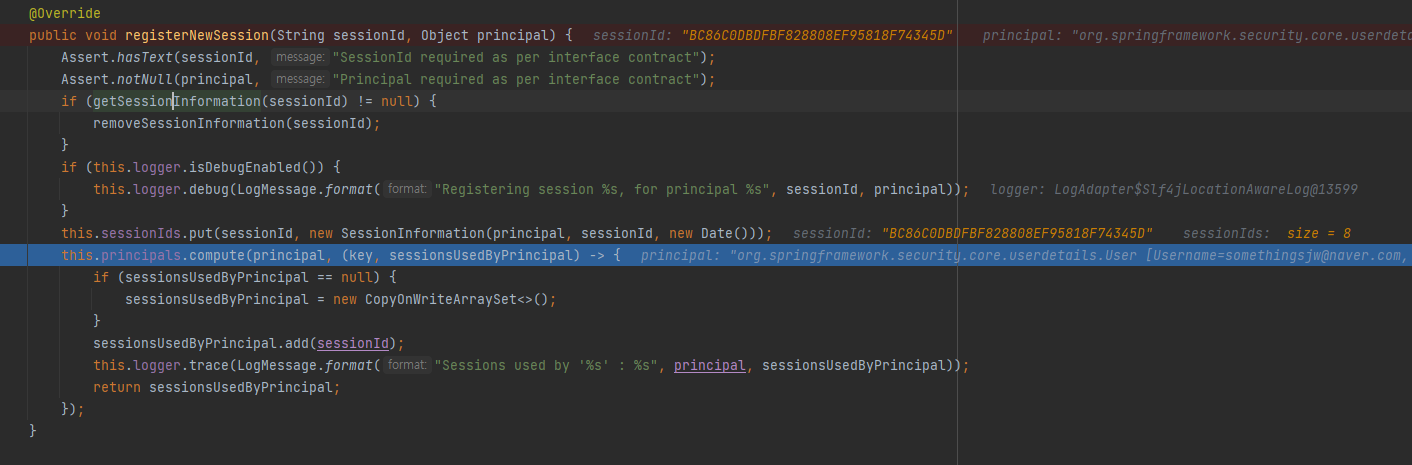The image size is (1412, 465).
Task: Click isDebugEnabled in the if condition
Action: coord(253,167)
